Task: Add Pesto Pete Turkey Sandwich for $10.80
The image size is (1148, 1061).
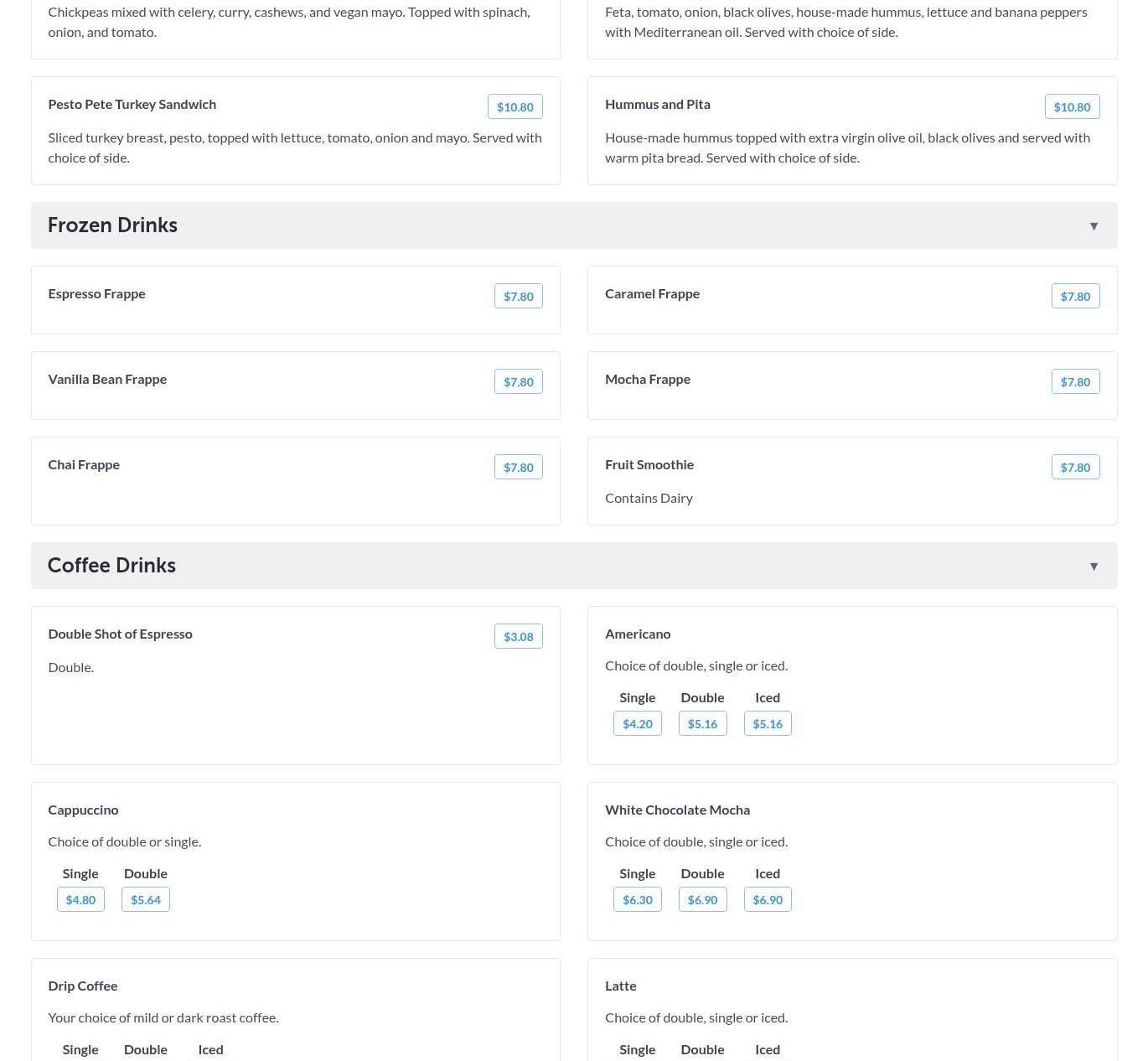Action: [515, 107]
